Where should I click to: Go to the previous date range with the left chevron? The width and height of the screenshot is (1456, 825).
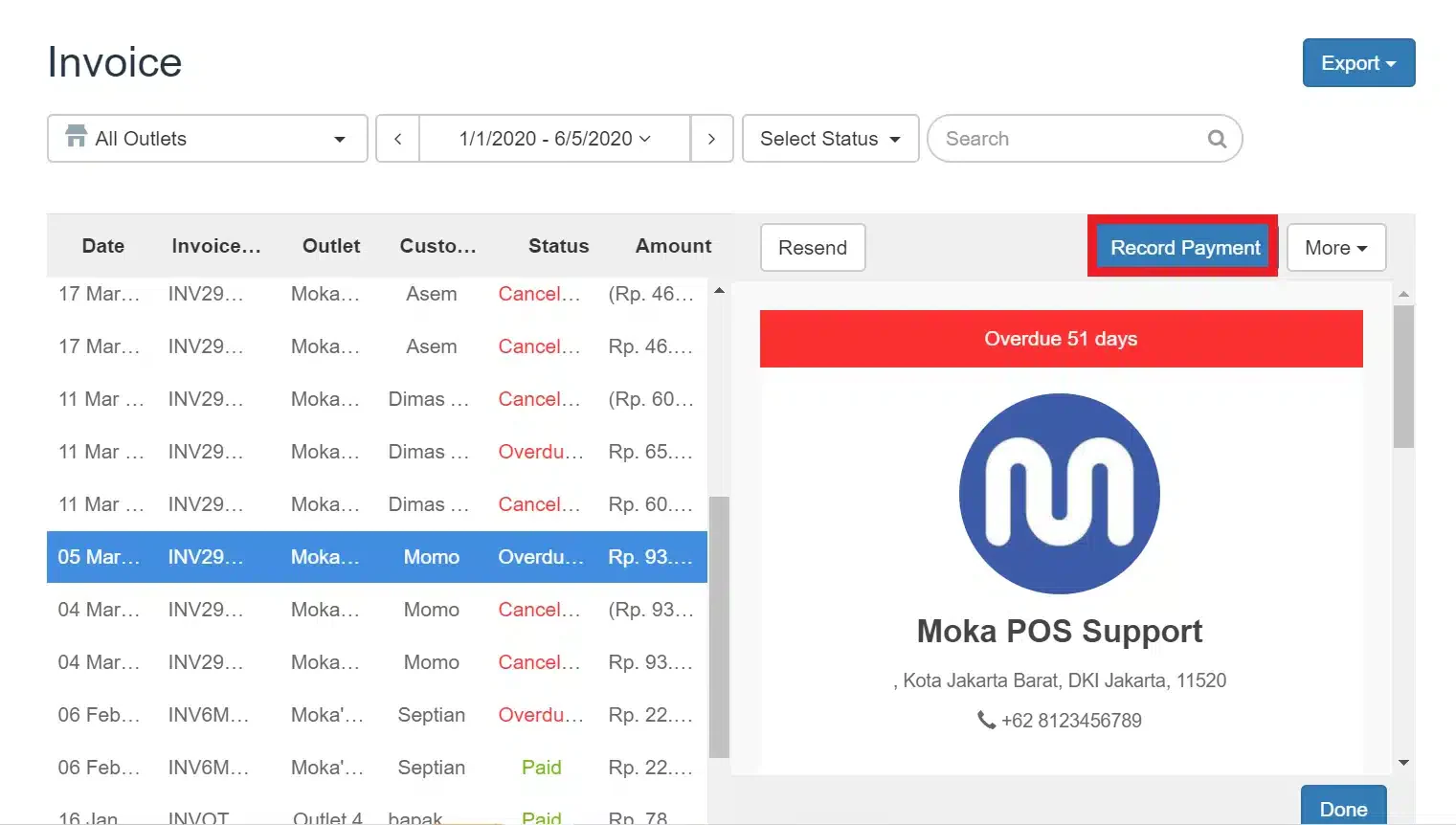click(x=398, y=139)
